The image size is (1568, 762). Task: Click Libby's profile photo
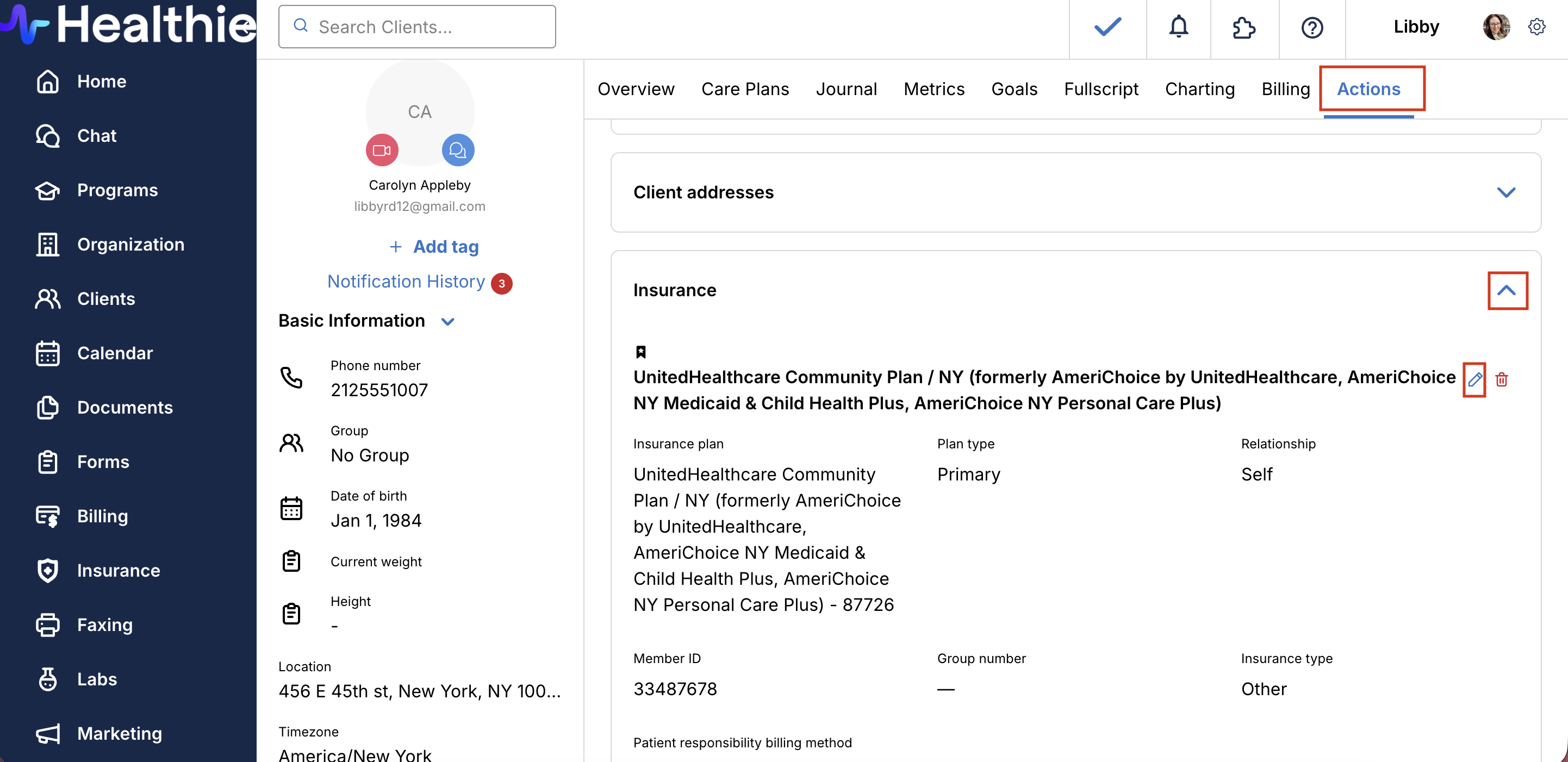coord(1496,27)
